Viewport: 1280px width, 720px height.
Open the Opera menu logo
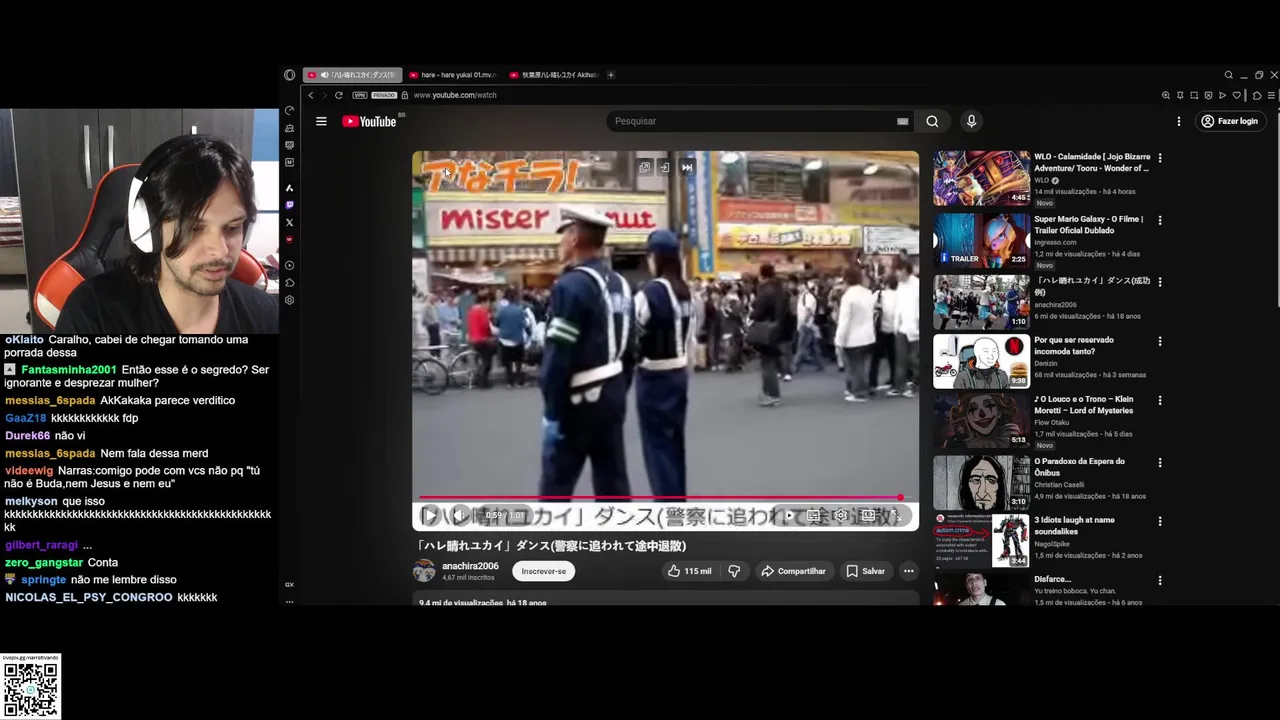290,75
